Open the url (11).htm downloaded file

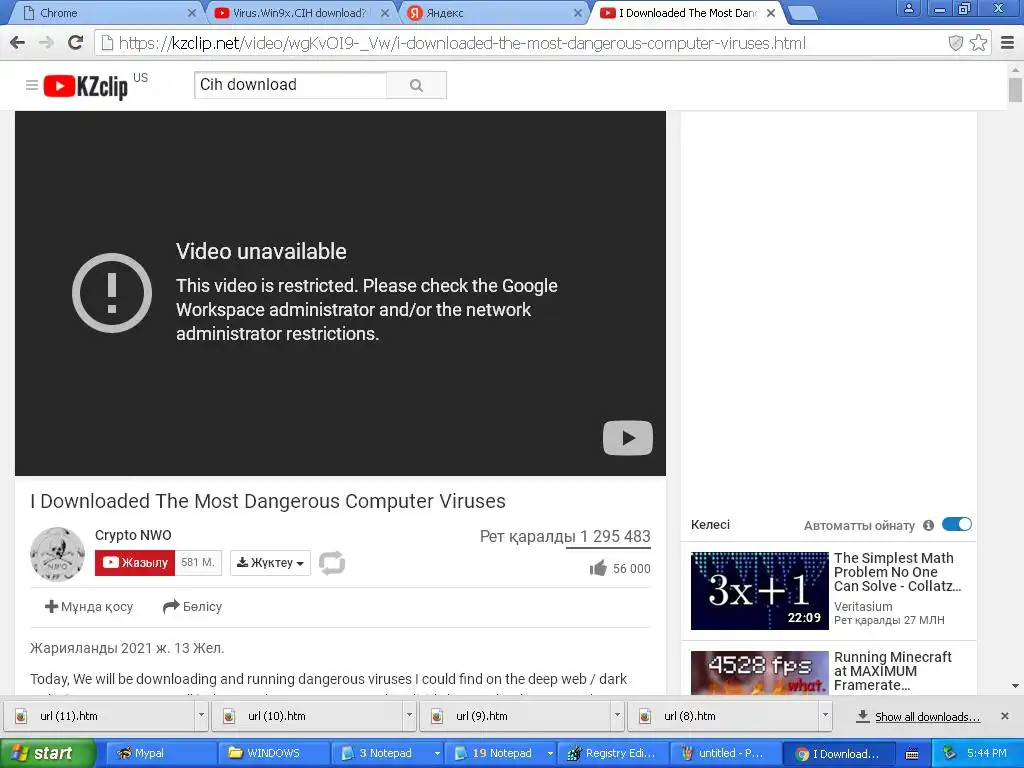coord(99,716)
